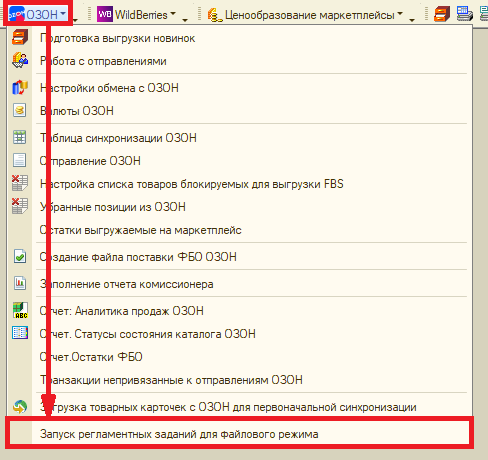488x460 pixels.
Task: Click the chart icon for отчета комиссионера
Action: [x=20, y=283]
